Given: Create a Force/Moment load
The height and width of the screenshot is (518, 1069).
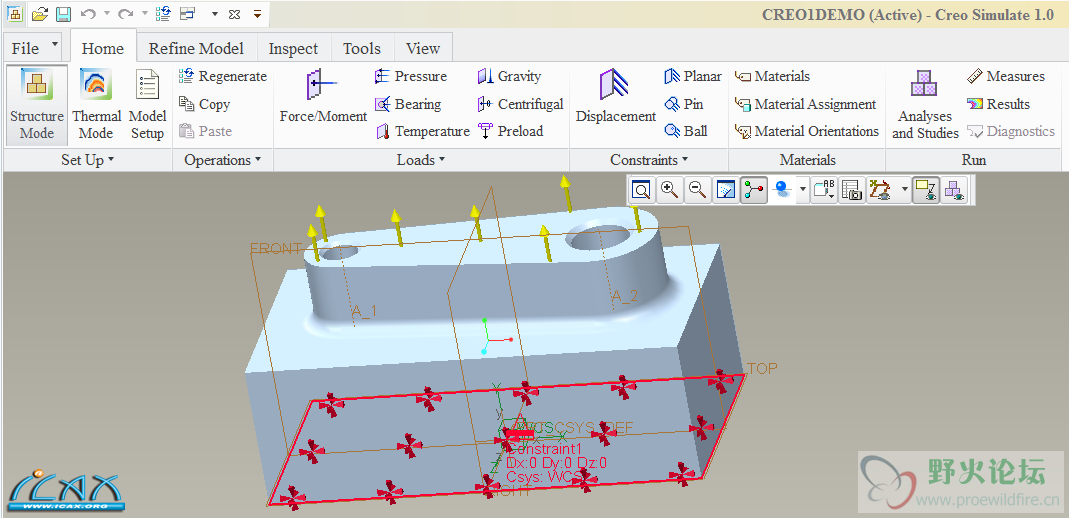Looking at the screenshot, I should [x=323, y=96].
